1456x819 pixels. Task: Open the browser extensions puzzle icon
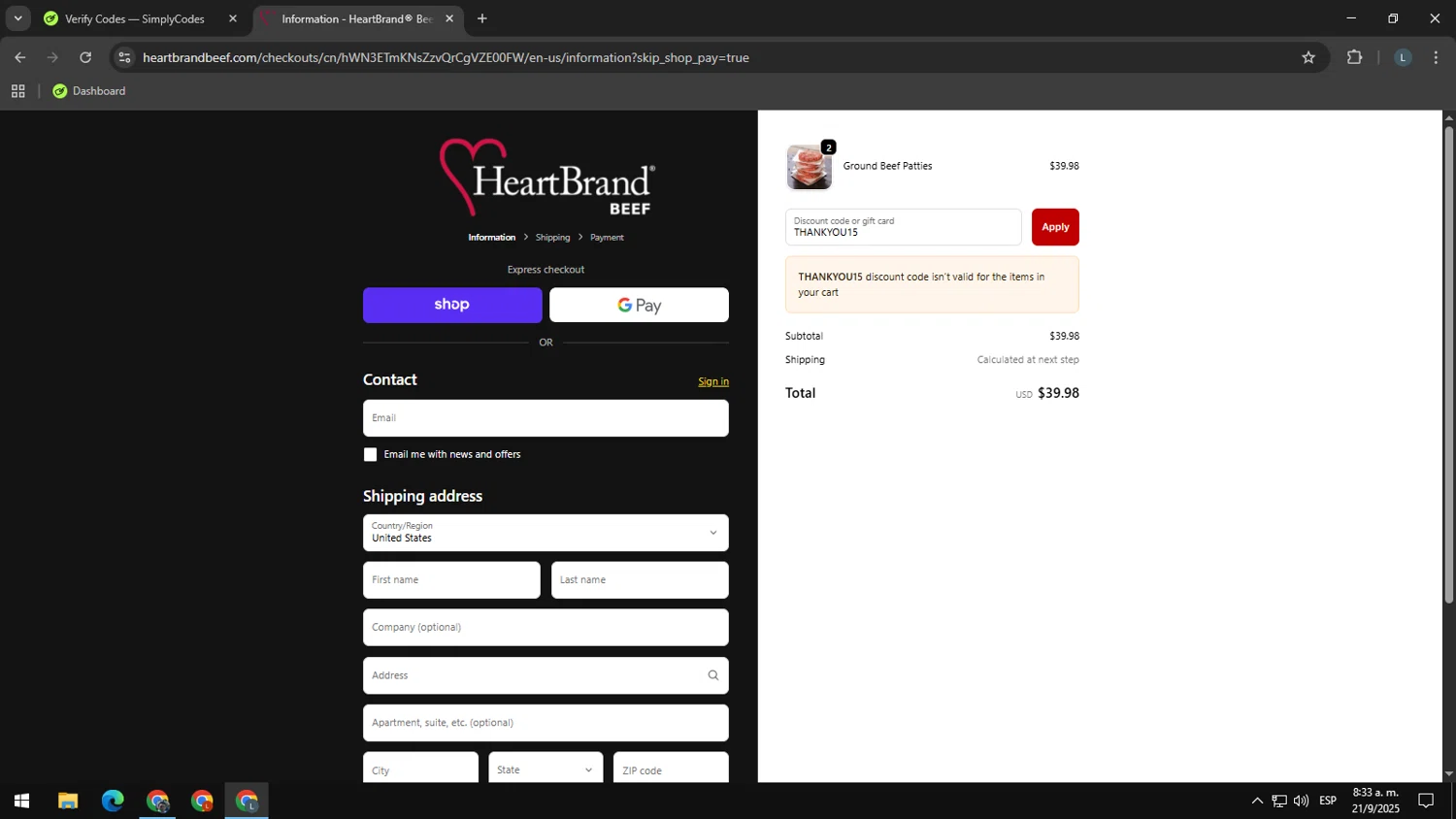pos(1354,57)
